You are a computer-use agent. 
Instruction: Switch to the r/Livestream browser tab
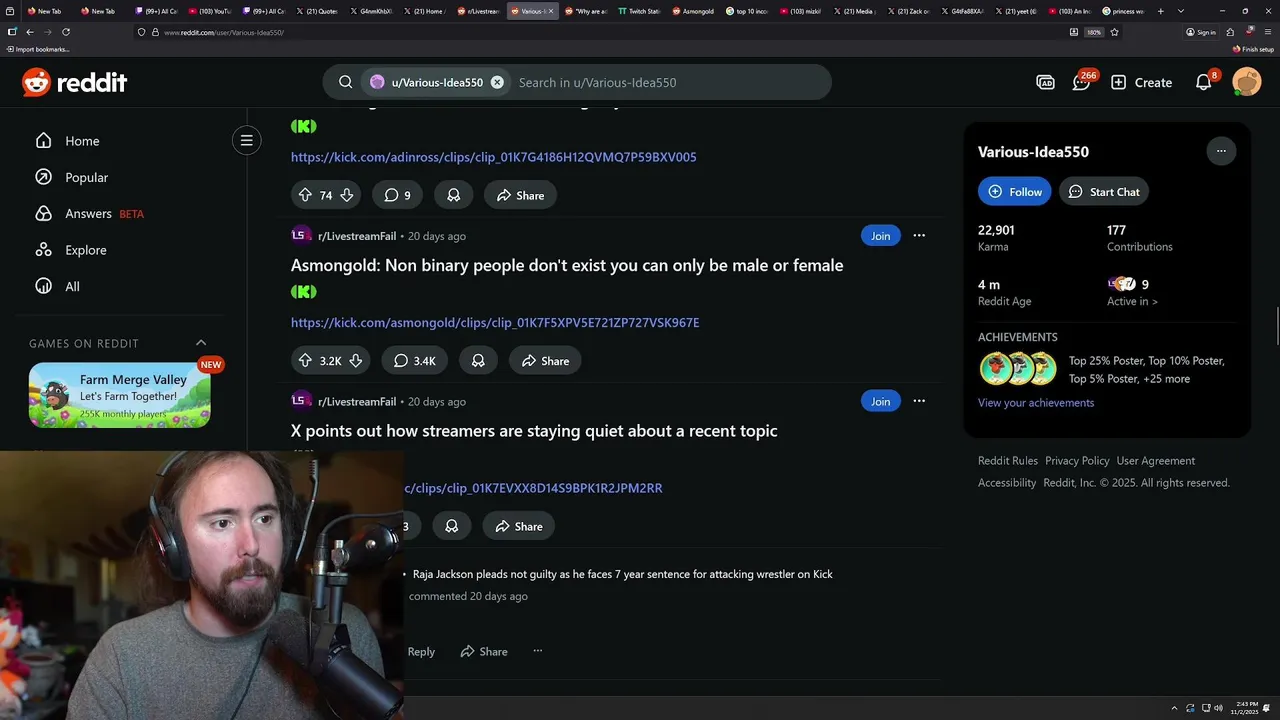coord(479,11)
